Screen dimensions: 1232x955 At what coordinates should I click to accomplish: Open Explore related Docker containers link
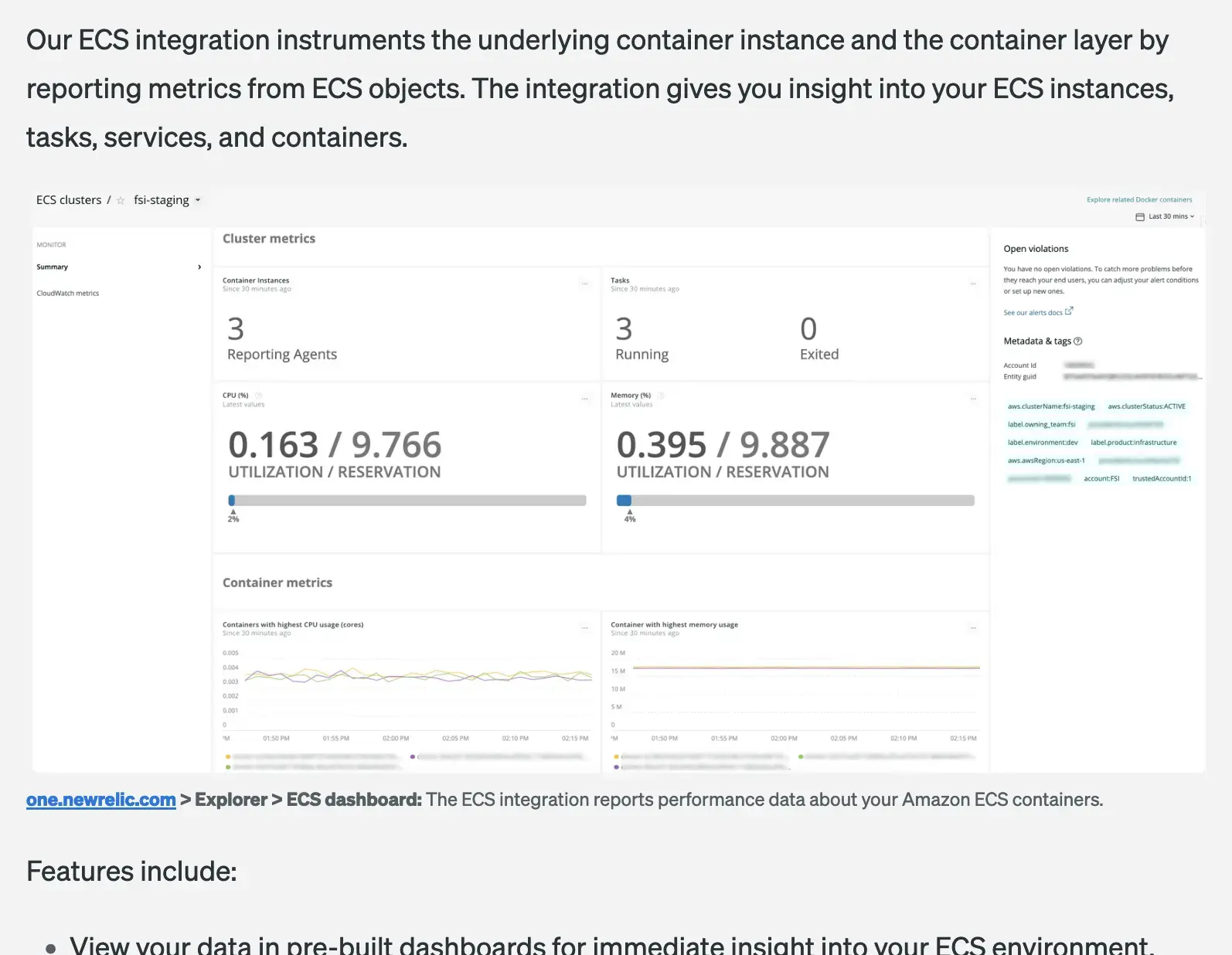click(x=1138, y=200)
